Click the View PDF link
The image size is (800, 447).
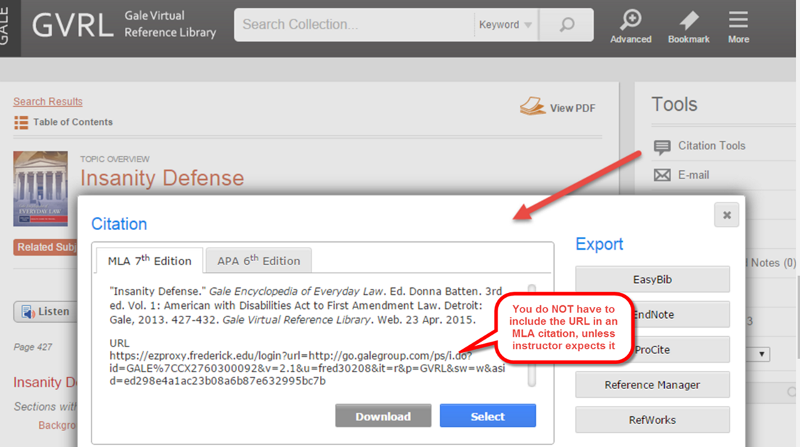[572, 108]
